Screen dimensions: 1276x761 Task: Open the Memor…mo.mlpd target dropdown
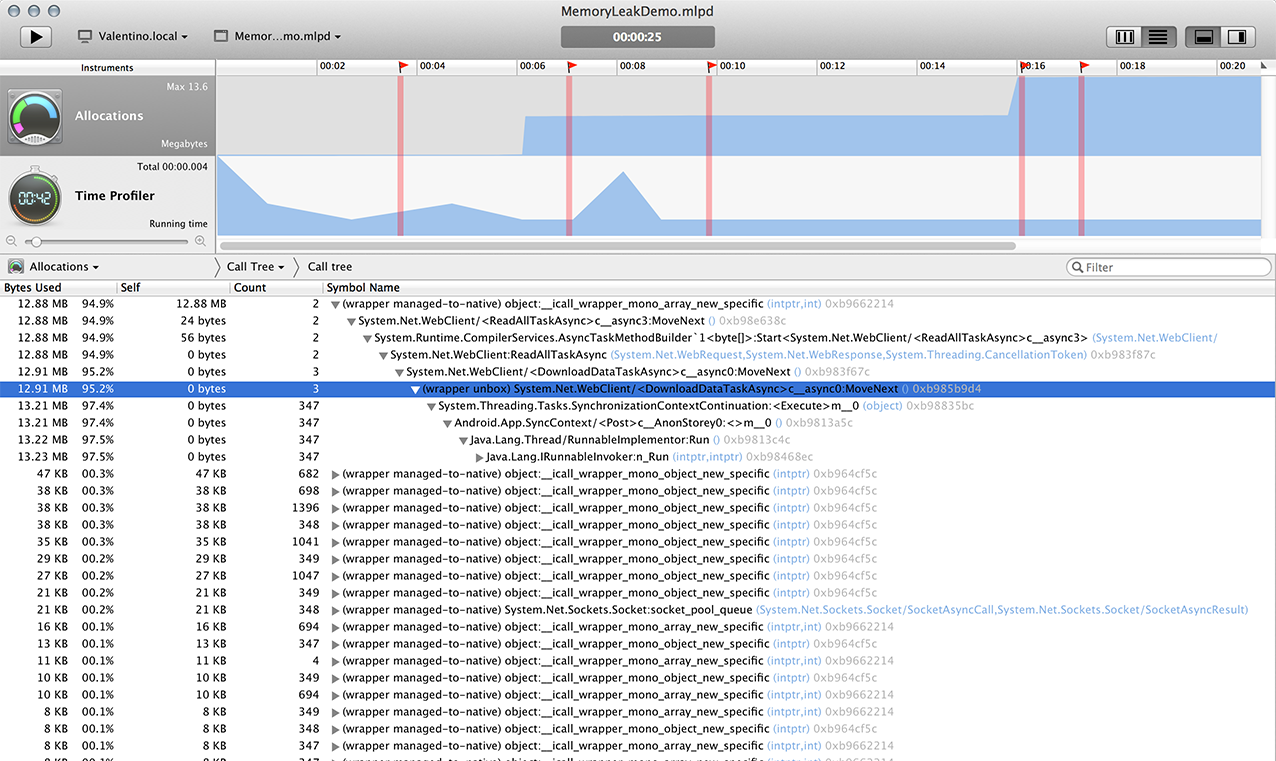pyautogui.click(x=277, y=36)
